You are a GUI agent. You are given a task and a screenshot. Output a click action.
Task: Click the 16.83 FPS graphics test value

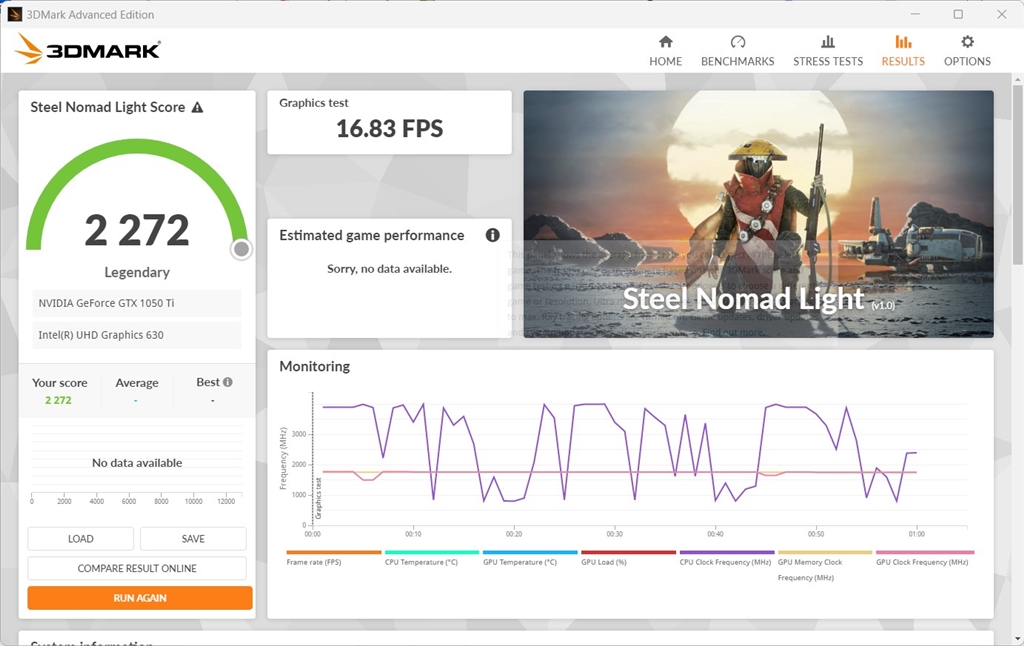tap(389, 129)
